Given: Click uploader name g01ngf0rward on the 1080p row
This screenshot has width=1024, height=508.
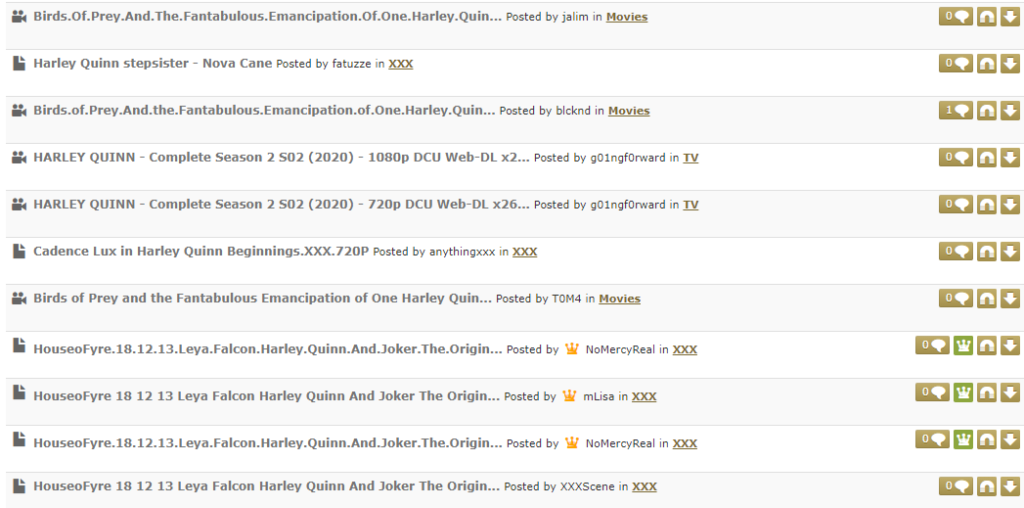Looking at the screenshot, I should click(627, 158).
